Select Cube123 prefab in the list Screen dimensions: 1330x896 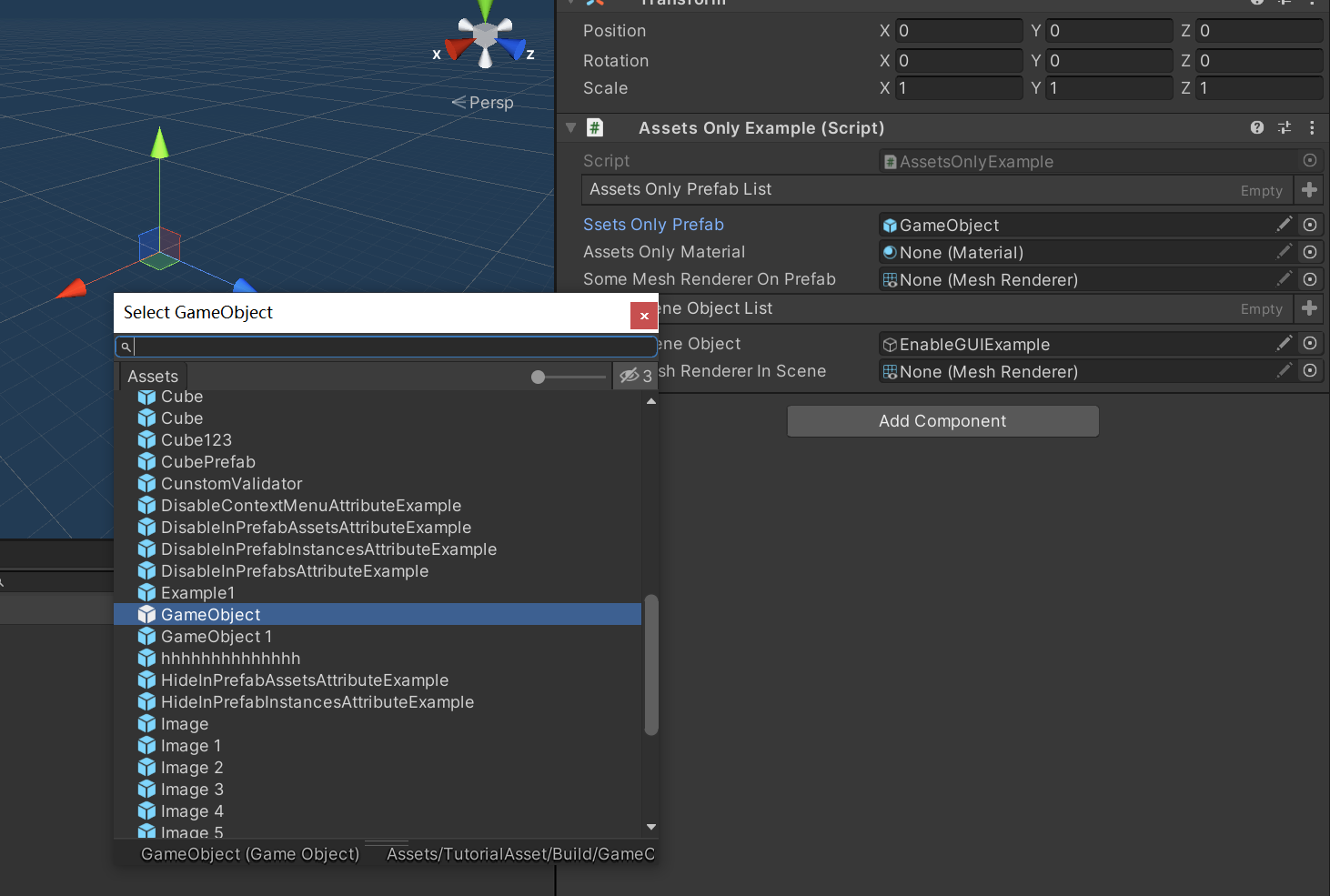point(378,440)
